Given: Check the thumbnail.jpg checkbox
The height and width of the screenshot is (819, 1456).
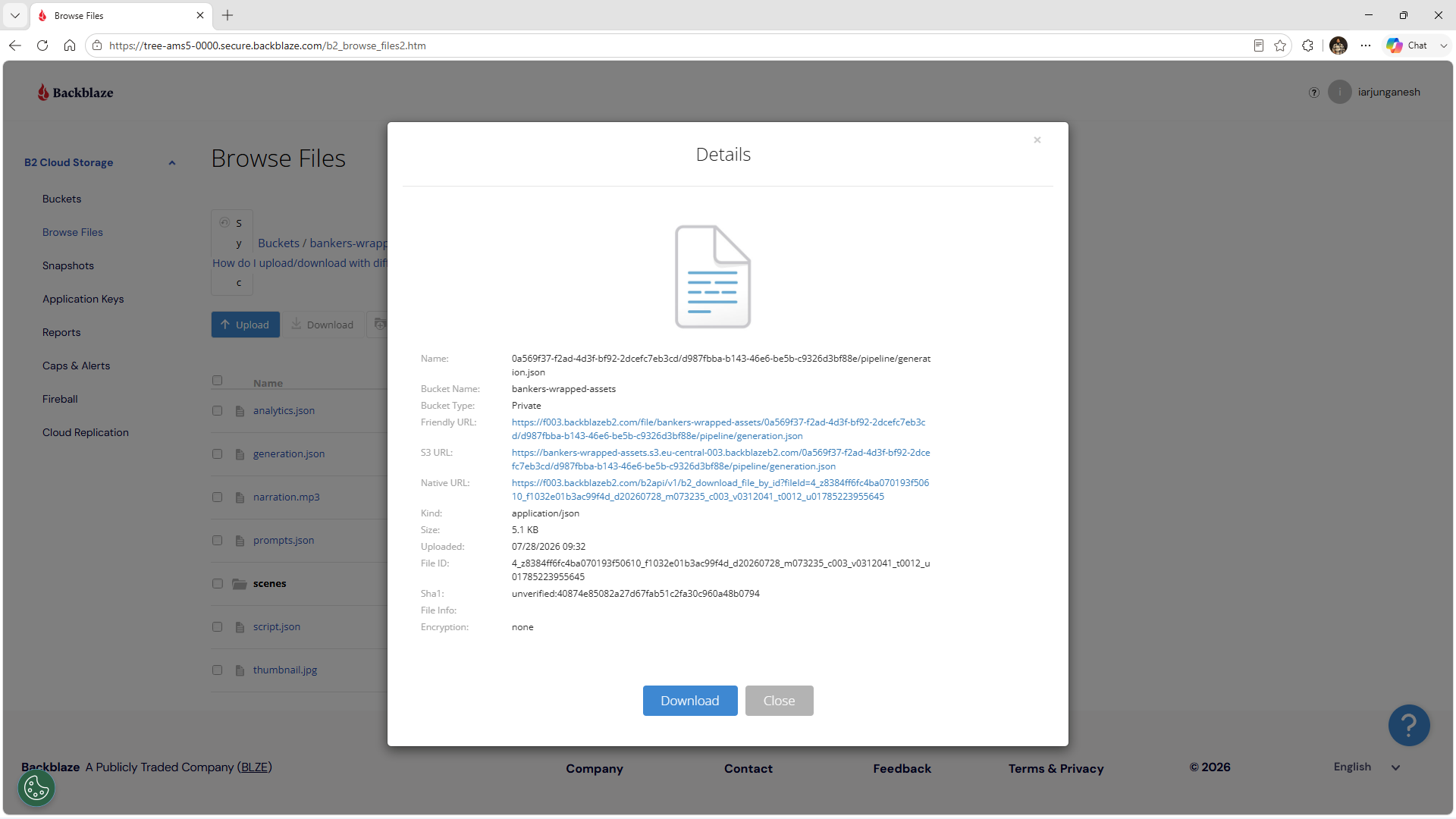Looking at the screenshot, I should click(x=217, y=670).
